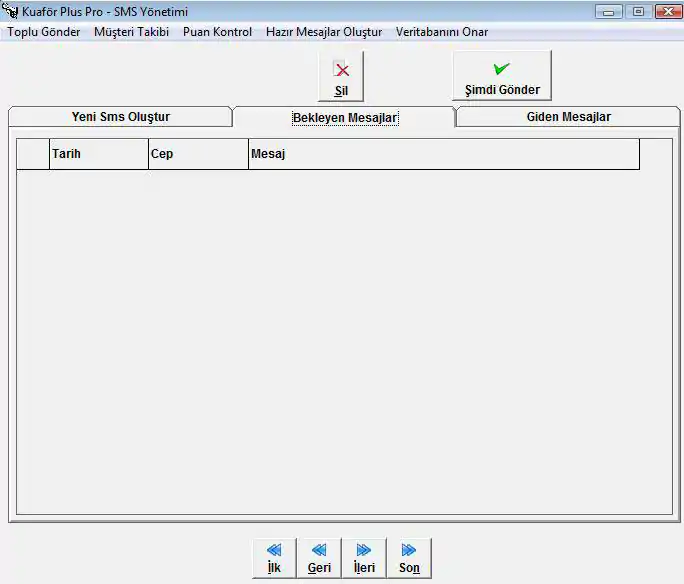The height and width of the screenshot is (584, 684).
Task: Click the Kuaför Plus Pro title bar icon
Action: (11, 12)
